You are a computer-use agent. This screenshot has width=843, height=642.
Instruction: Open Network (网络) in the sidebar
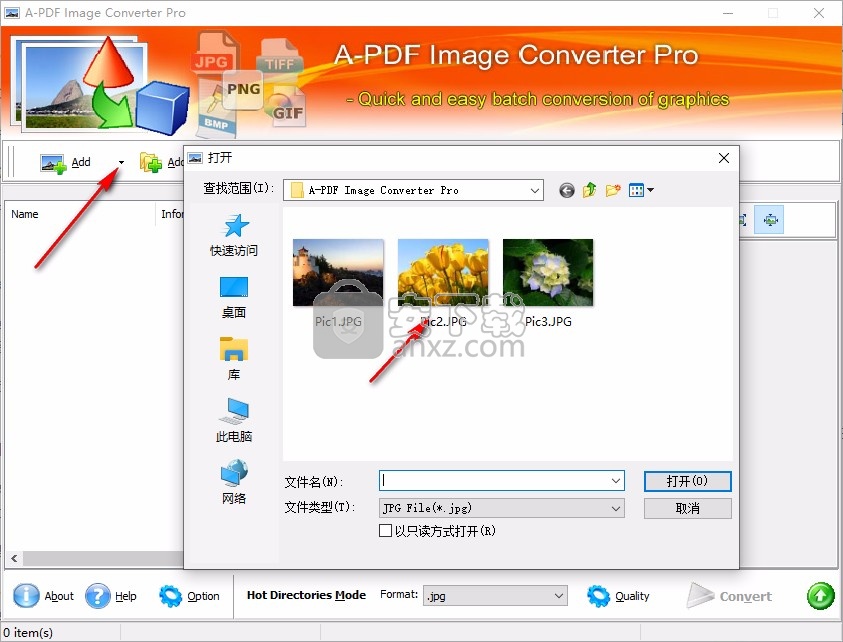click(x=234, y=482)
